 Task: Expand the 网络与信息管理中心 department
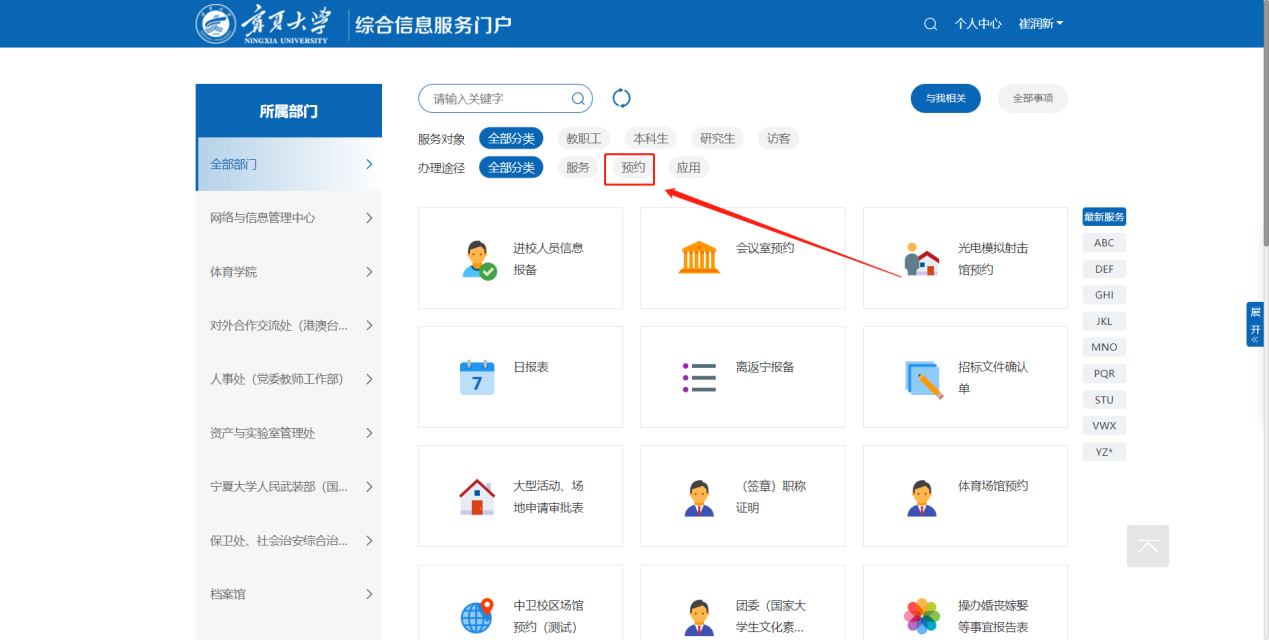click(x=289, y=218)
